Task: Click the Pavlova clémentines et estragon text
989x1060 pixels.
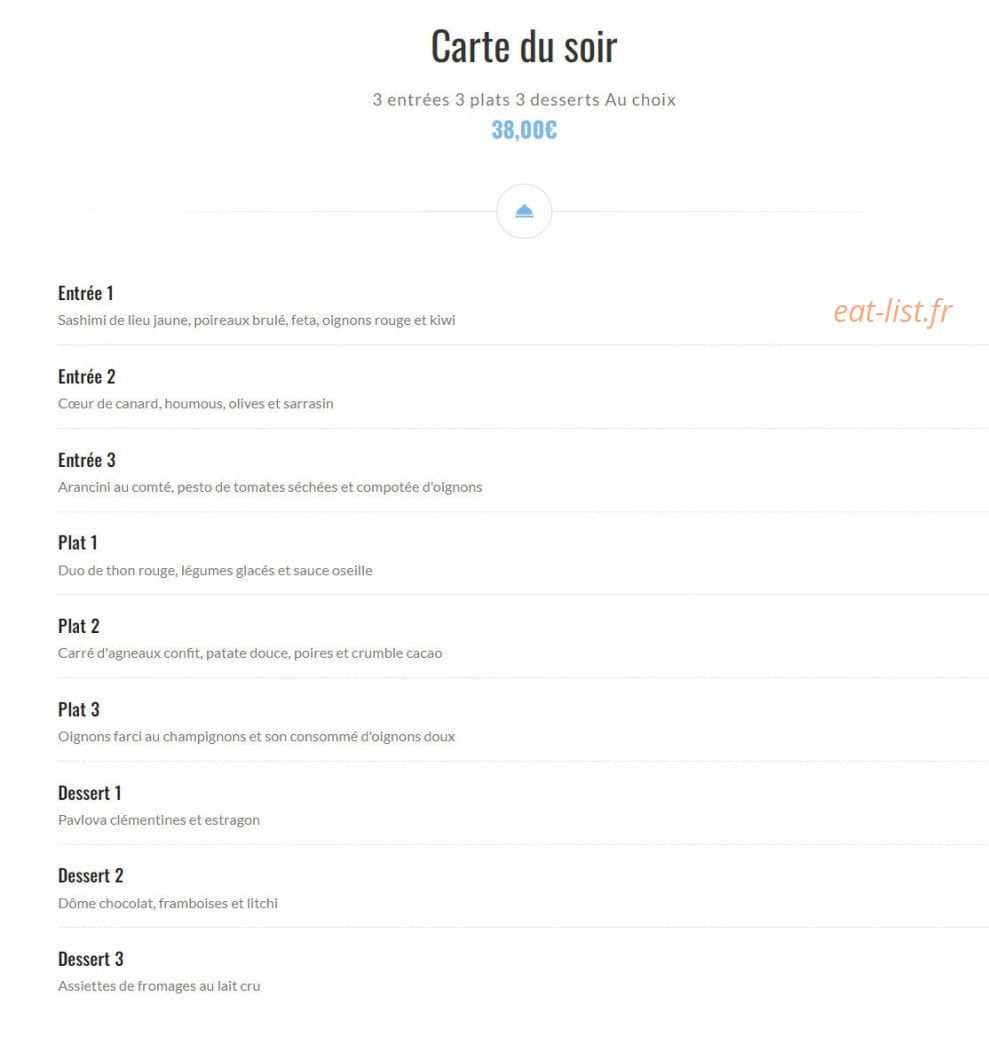Action: tap(159, 820)
